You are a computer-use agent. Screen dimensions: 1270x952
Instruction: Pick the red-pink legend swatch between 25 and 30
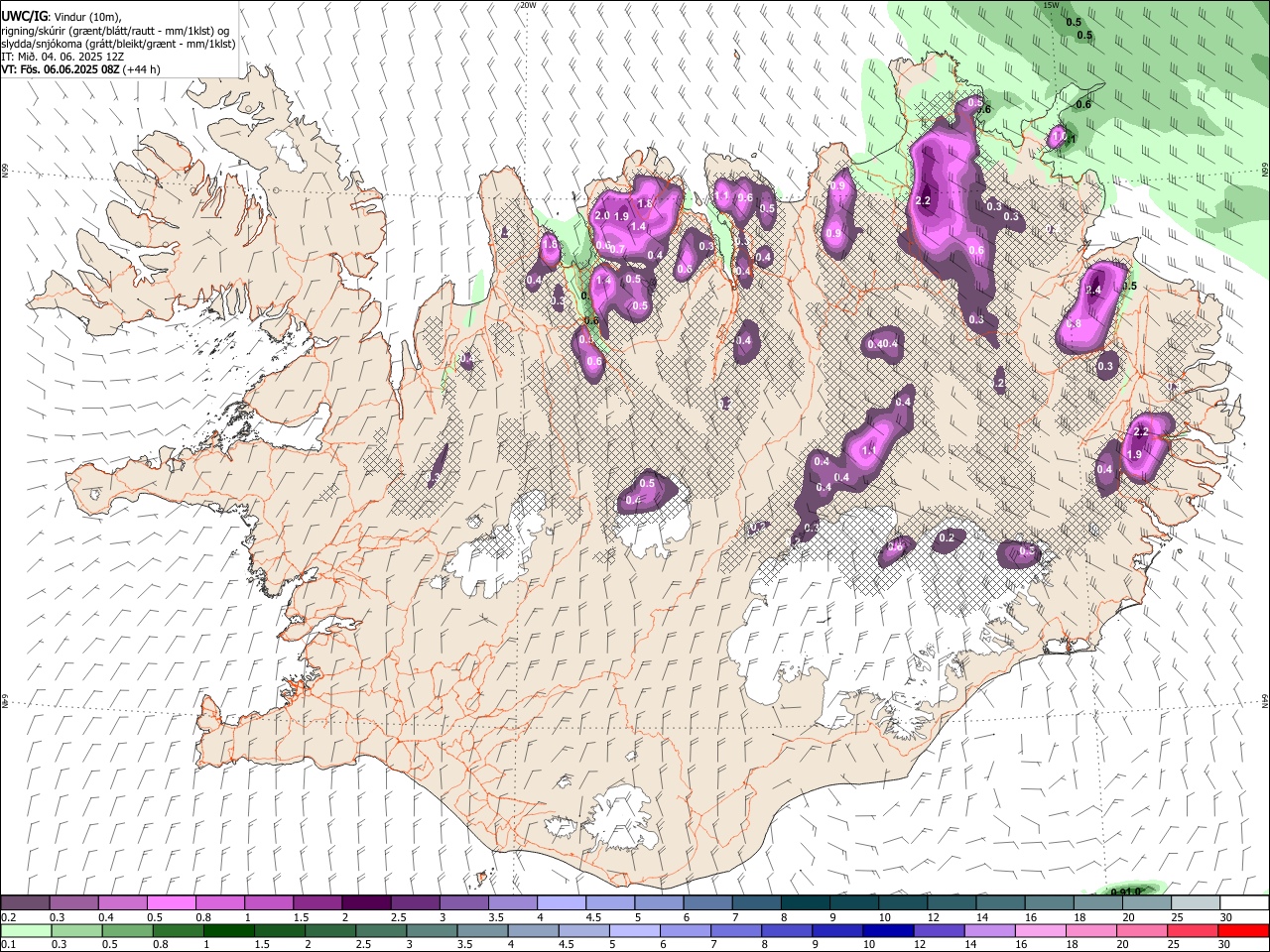tap(1193, 931)
